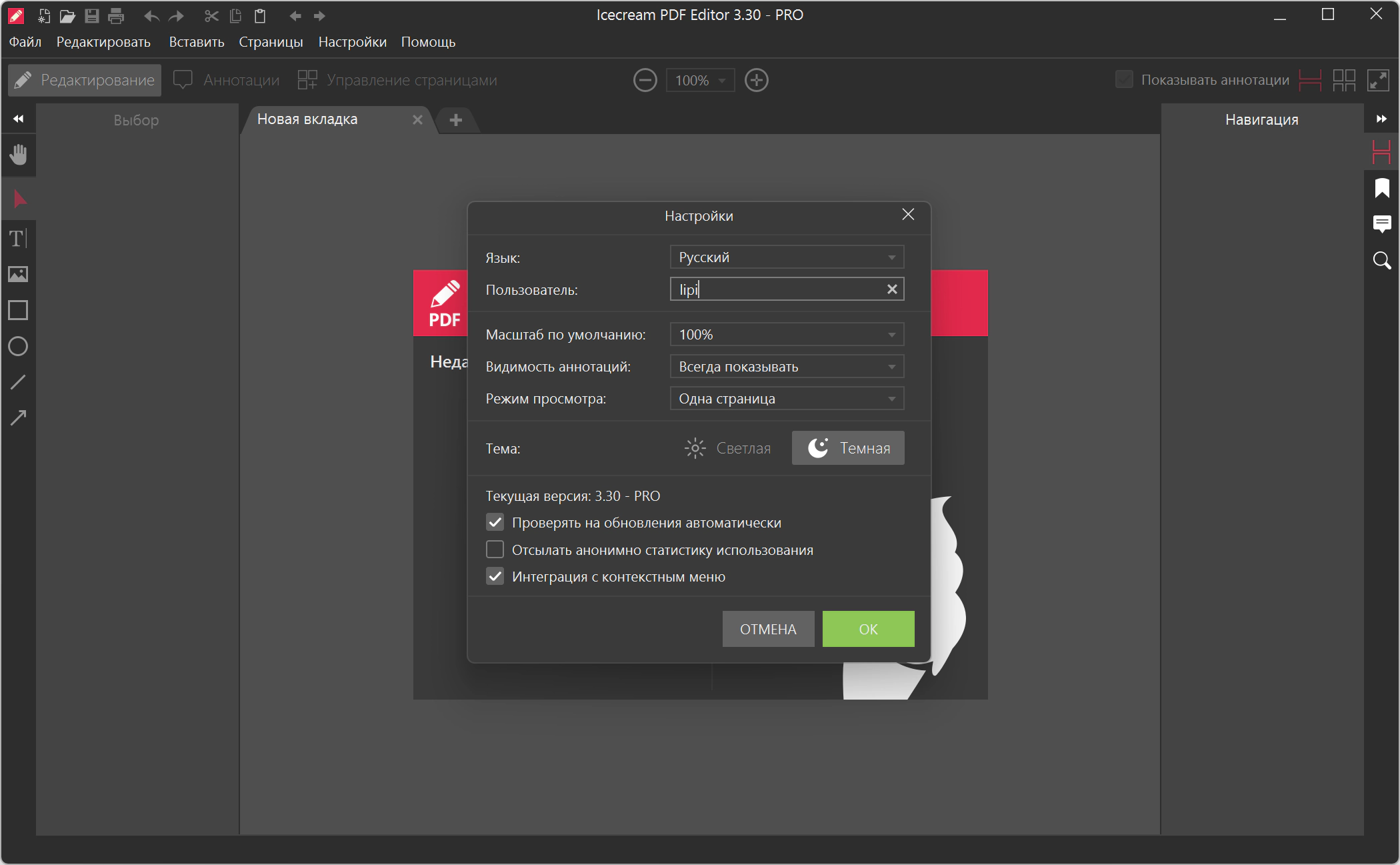Screen dimensions: 1400x865
Task: Disable automatic update checking checkbox
Action: (495, 522)
